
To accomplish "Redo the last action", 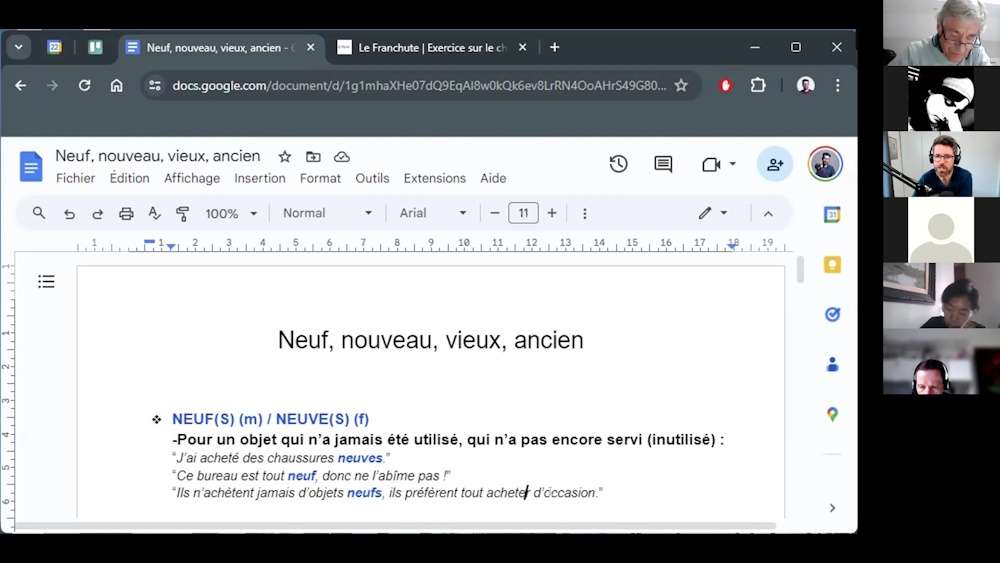I will click(97, 214).
